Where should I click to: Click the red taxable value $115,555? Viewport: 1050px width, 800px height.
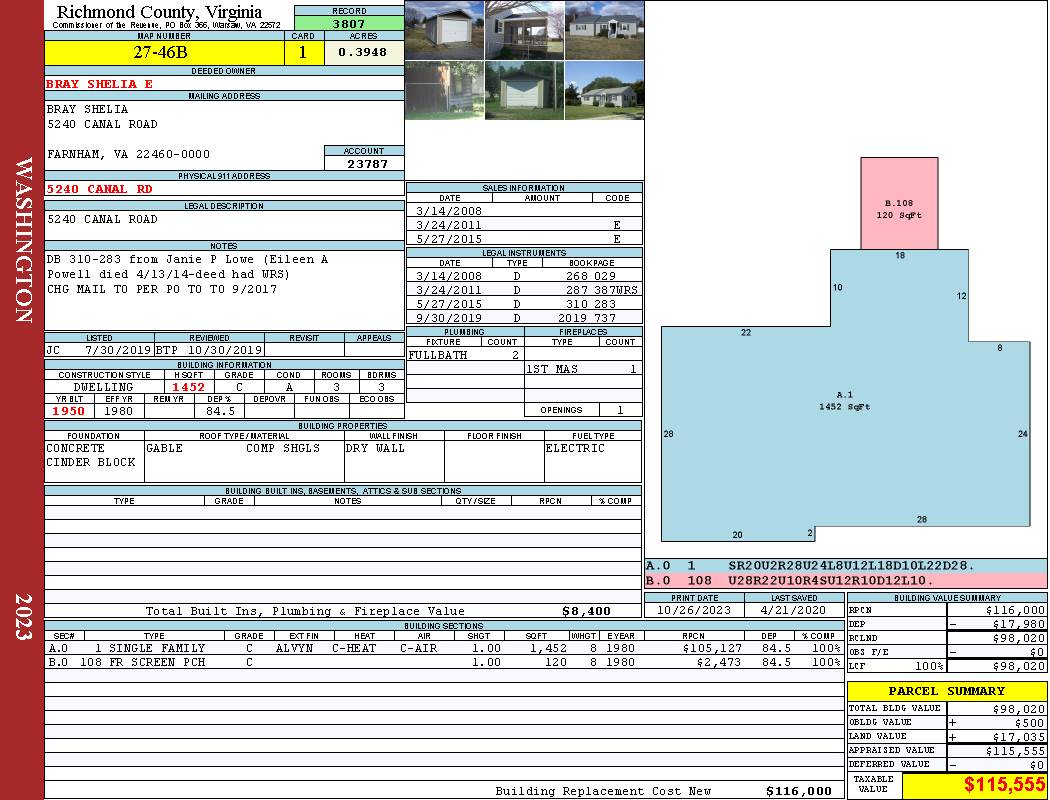pos(1004,785)
